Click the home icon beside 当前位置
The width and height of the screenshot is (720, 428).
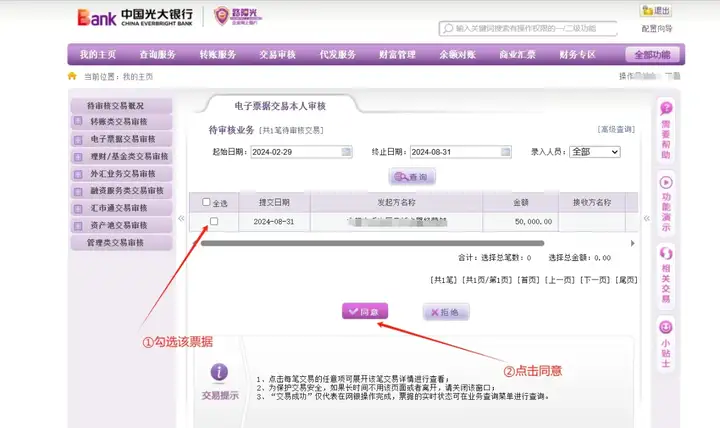72,76
